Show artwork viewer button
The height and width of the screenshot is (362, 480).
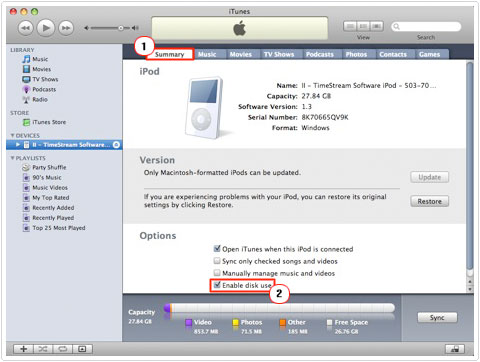point(82,349)
